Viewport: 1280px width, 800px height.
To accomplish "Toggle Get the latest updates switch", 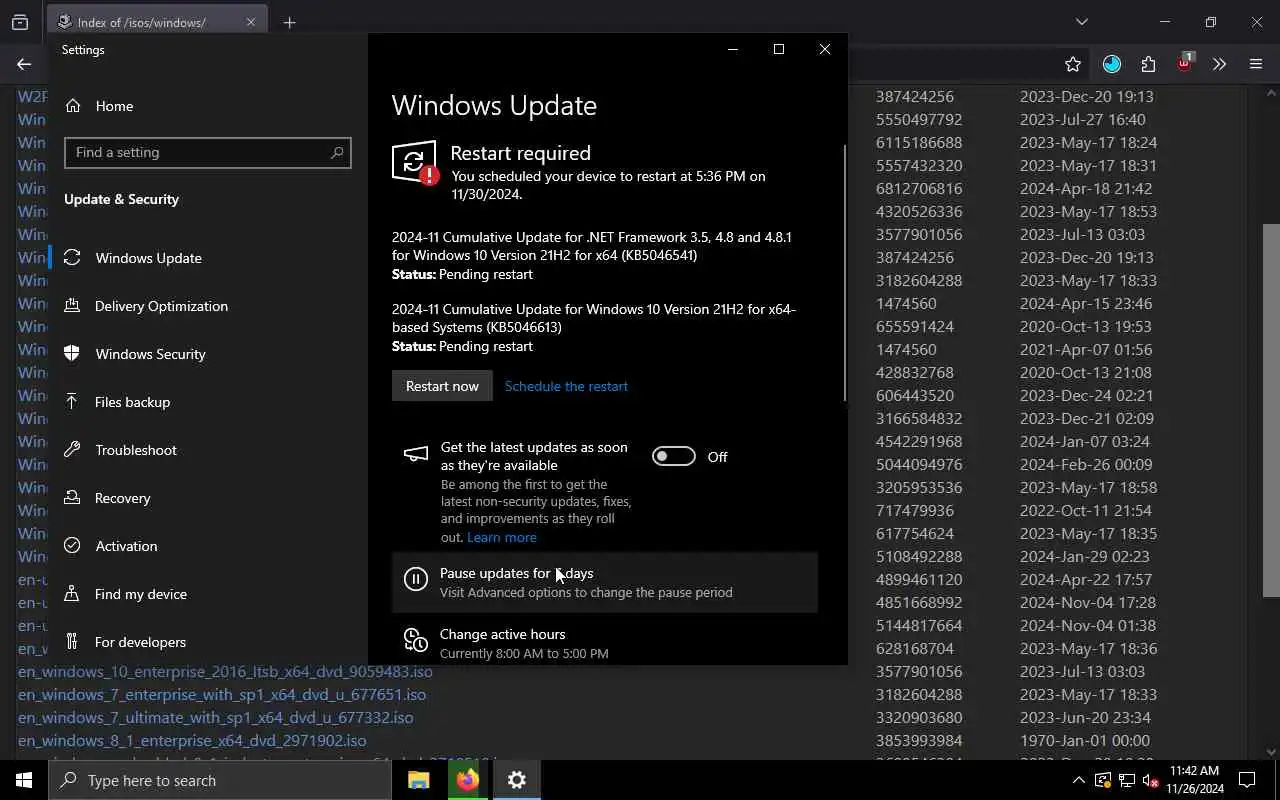I will click(x=674, y=456).
